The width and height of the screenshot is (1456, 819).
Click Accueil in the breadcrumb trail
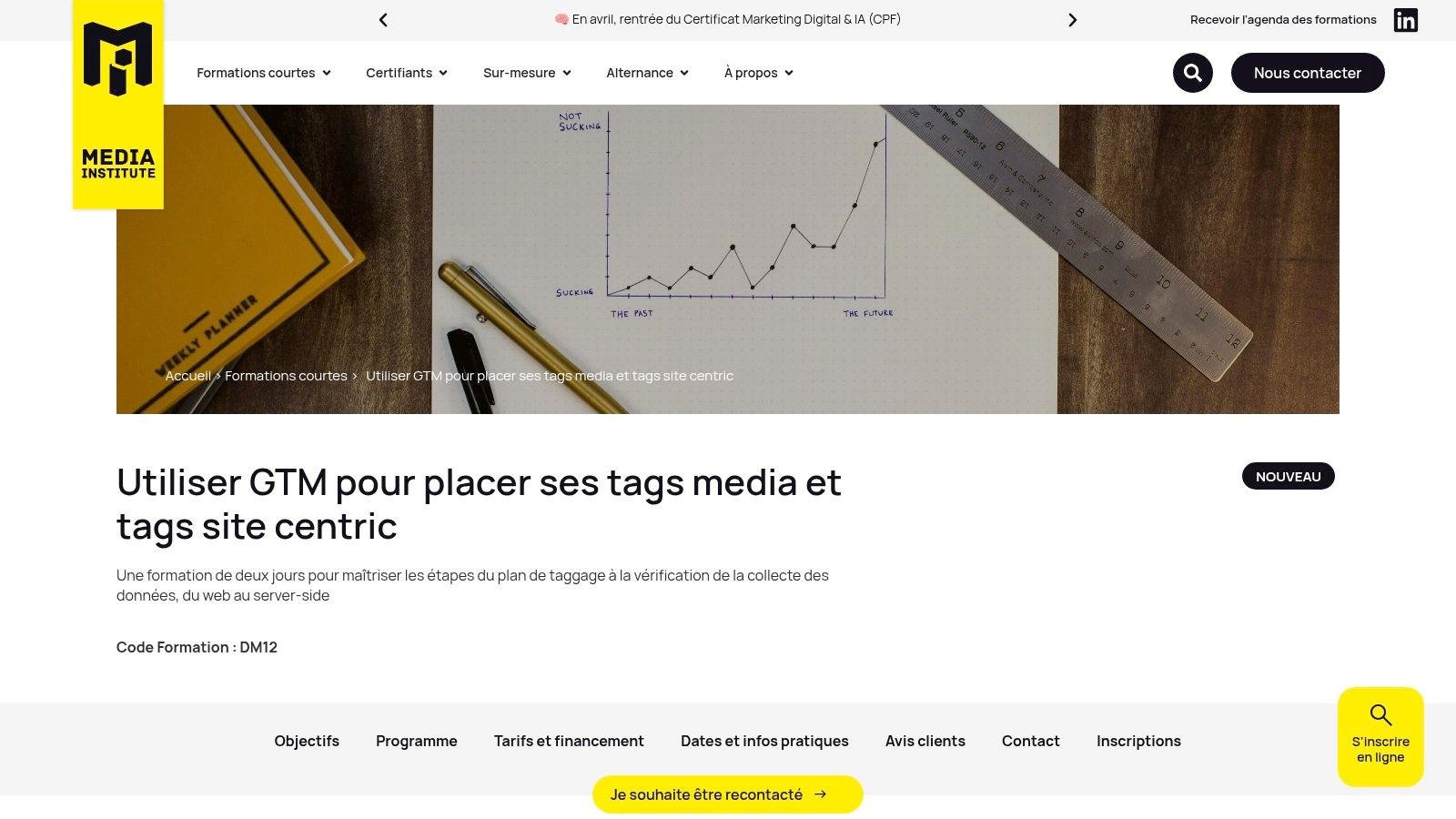tap(187, 375)
